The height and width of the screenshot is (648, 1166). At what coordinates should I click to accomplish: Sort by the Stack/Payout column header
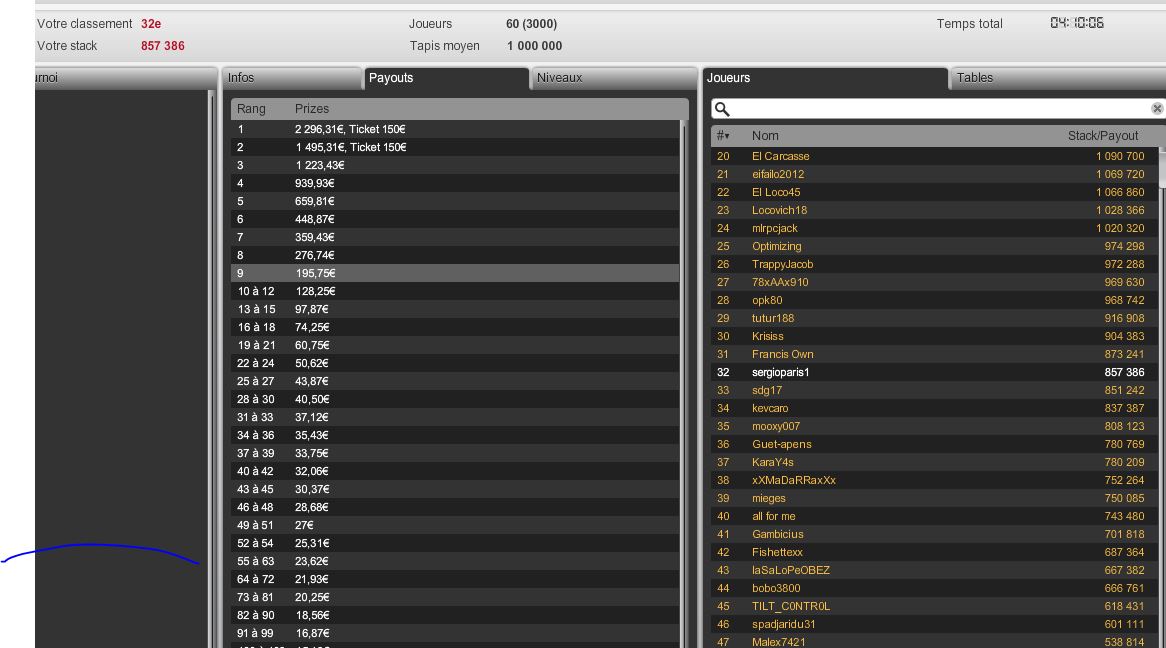pyautogui.click(x=1103, y=136)
